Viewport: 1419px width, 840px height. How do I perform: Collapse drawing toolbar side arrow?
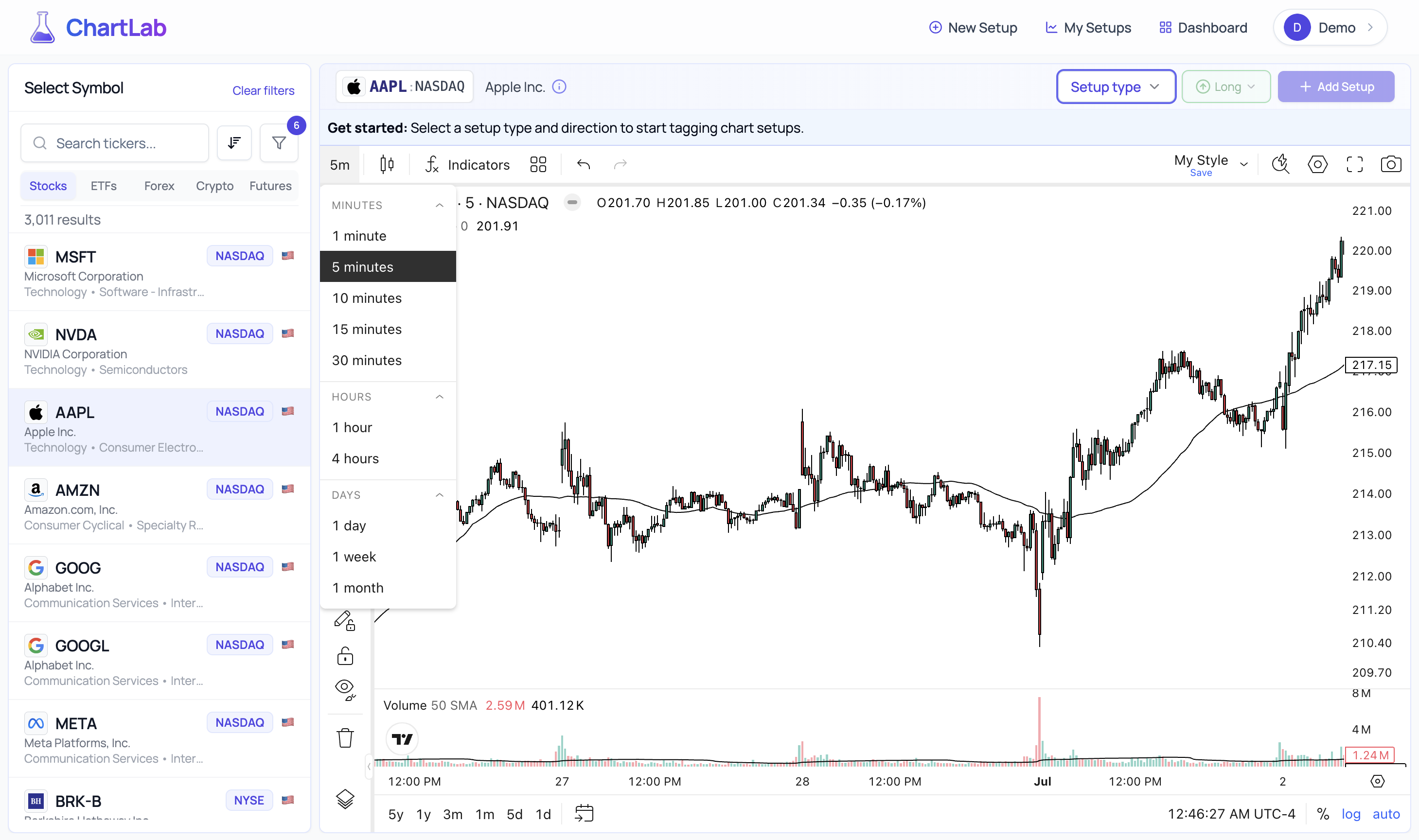click(369, 767)
